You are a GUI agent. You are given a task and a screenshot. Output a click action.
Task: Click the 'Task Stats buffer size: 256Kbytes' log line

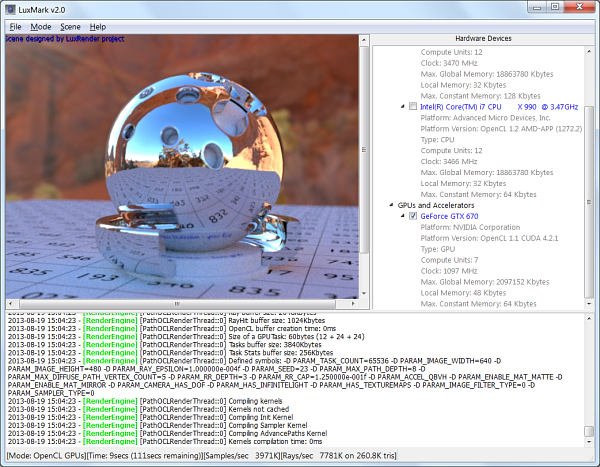[170, 353]
